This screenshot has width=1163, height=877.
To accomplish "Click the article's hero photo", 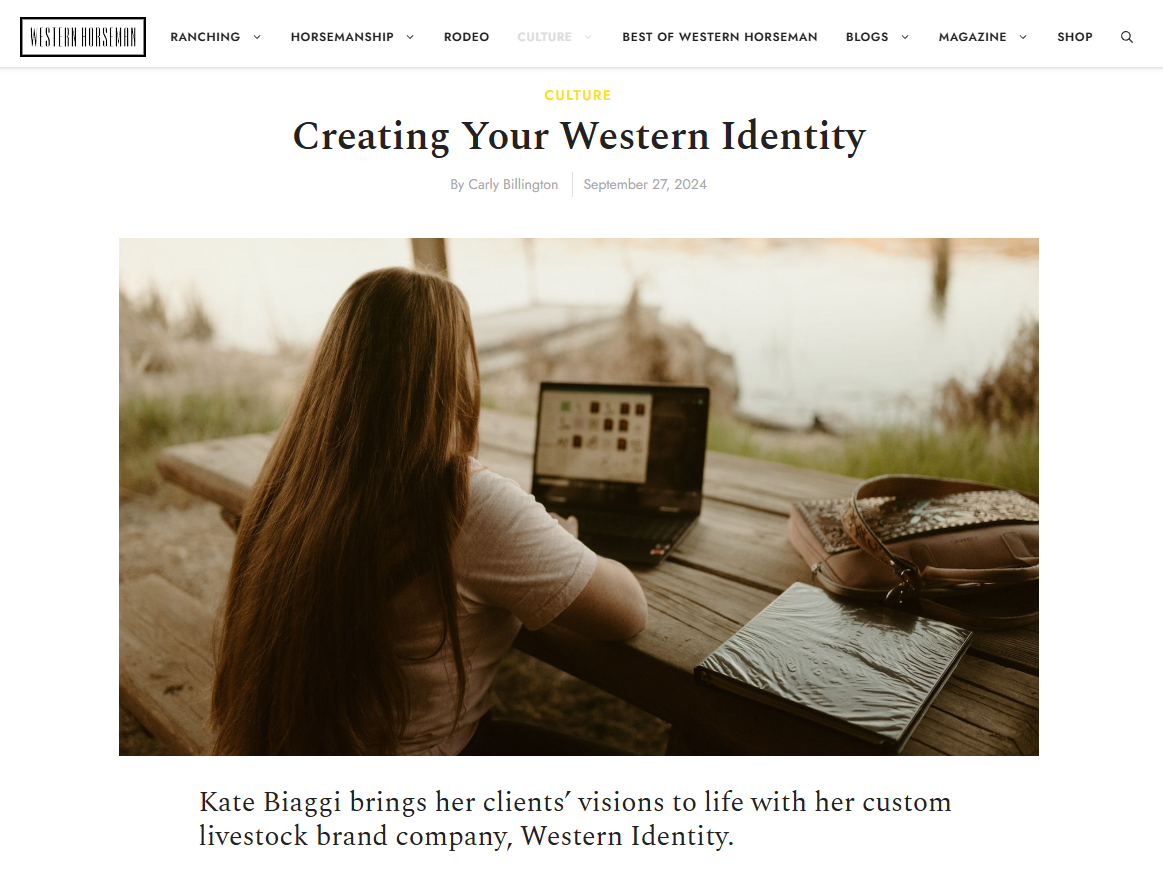I will click(x=579, y=496).
